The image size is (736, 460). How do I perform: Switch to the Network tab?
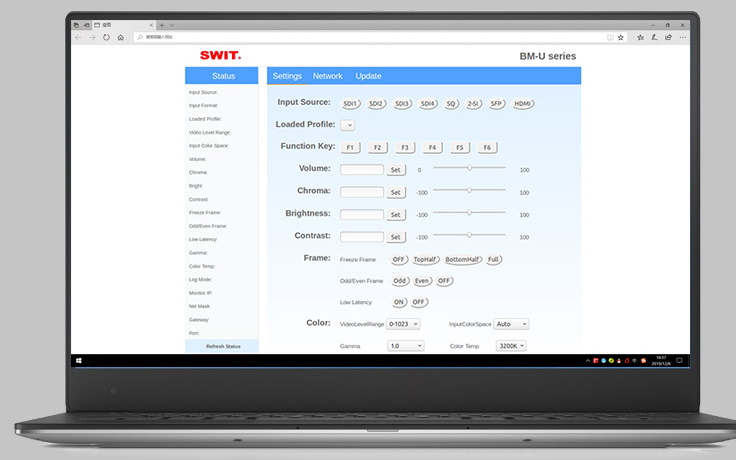(328, 76)
